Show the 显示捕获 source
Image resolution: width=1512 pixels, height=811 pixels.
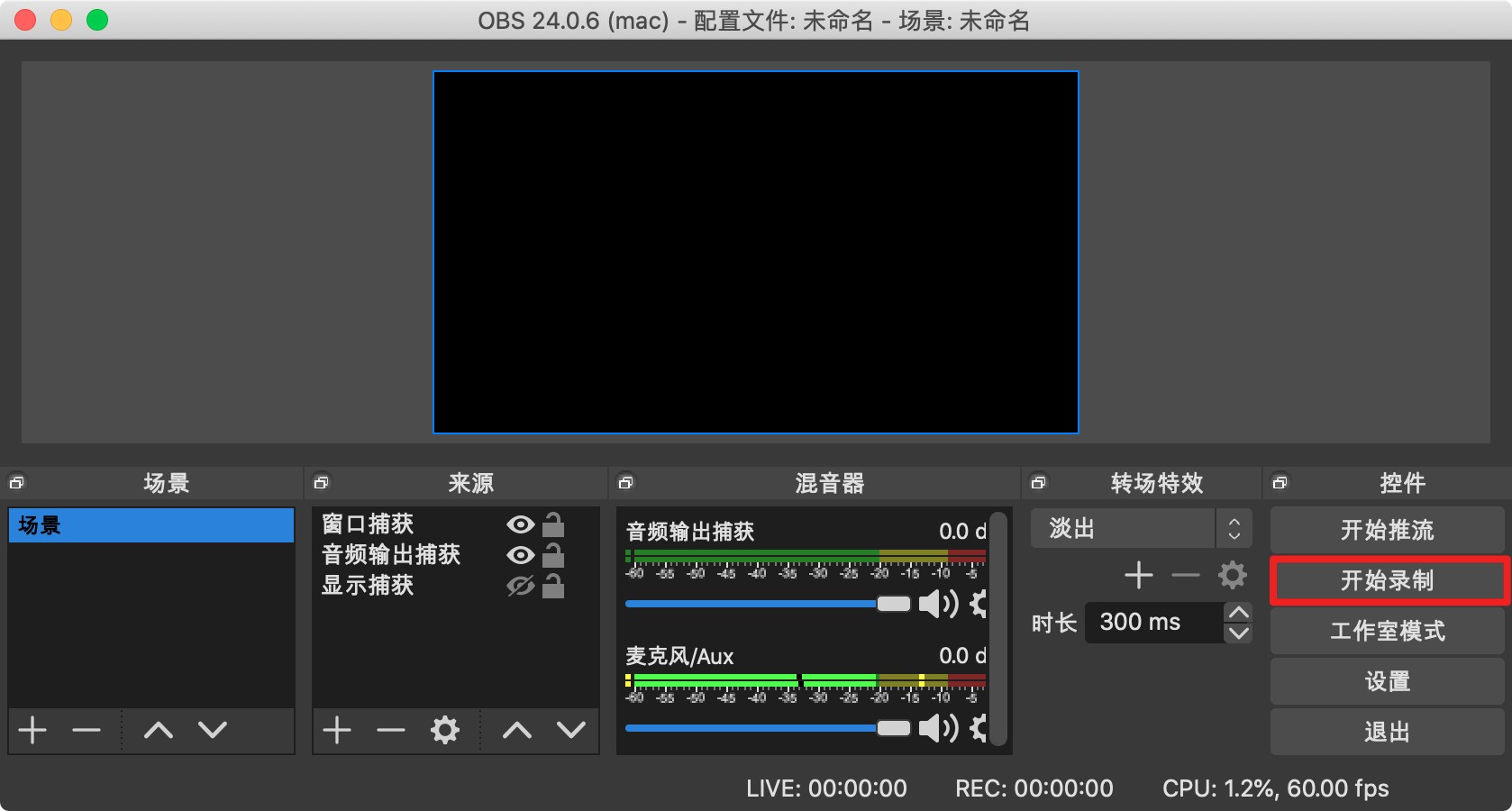[520, 586]
